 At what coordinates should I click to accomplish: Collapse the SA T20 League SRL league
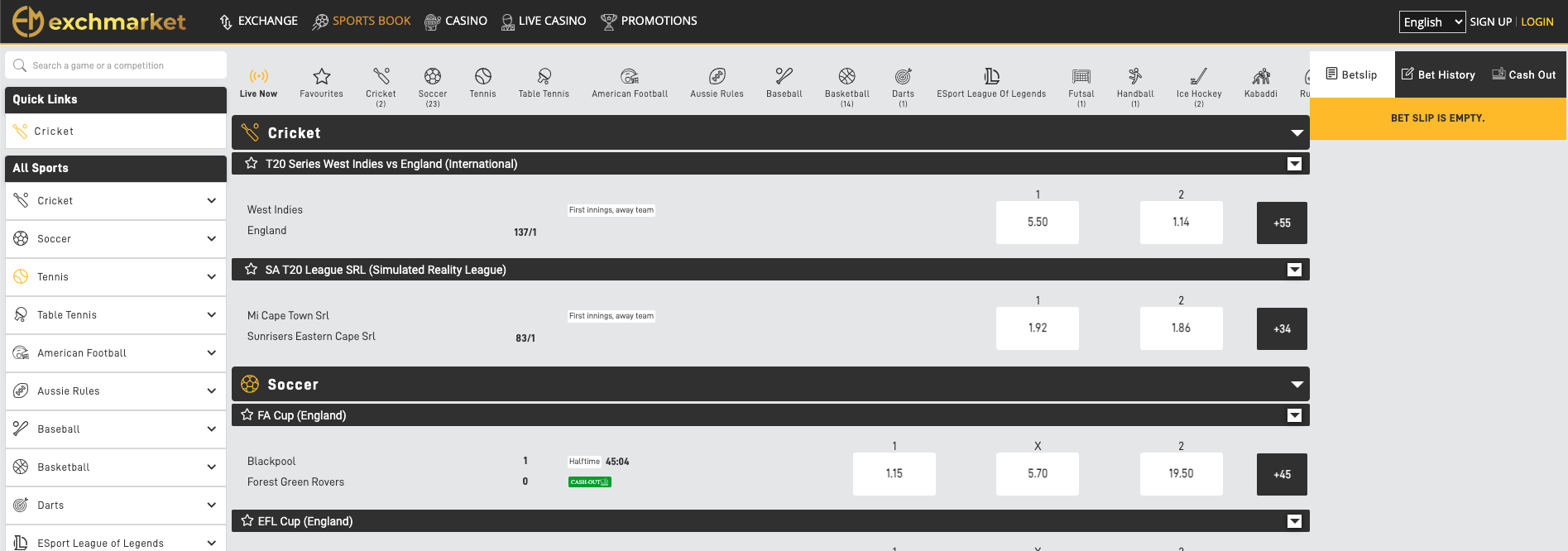coord(1295,270)
